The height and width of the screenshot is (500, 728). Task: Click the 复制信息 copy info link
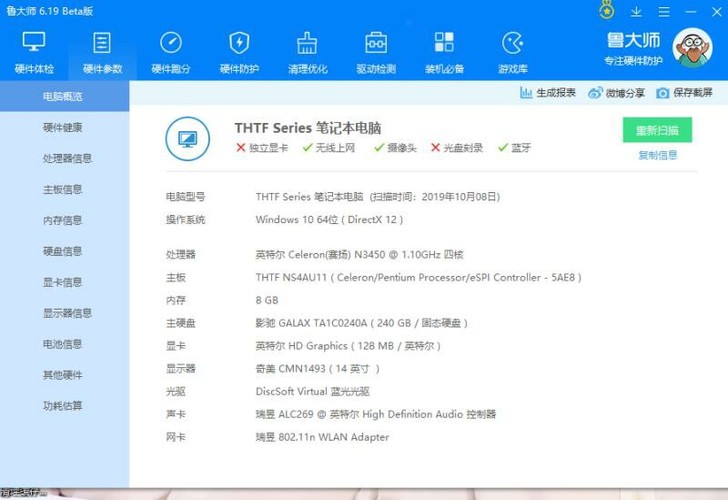click(657, 155)
